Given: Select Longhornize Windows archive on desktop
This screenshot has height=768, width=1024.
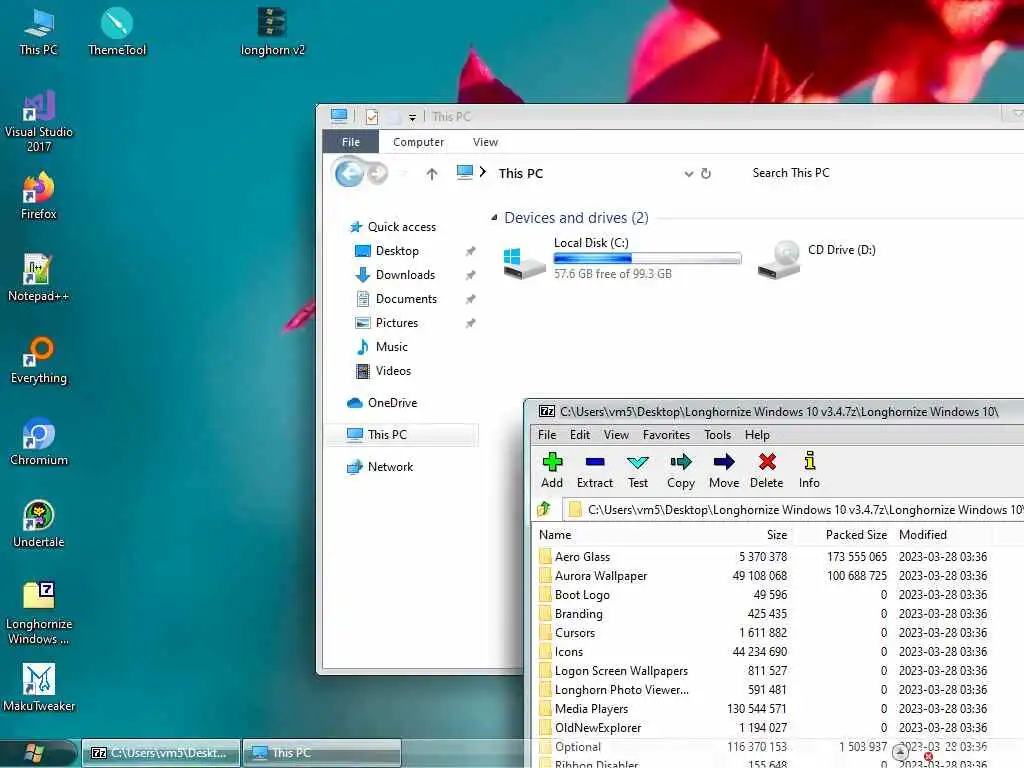Looking at the screenshot, I should click(39, 613).
